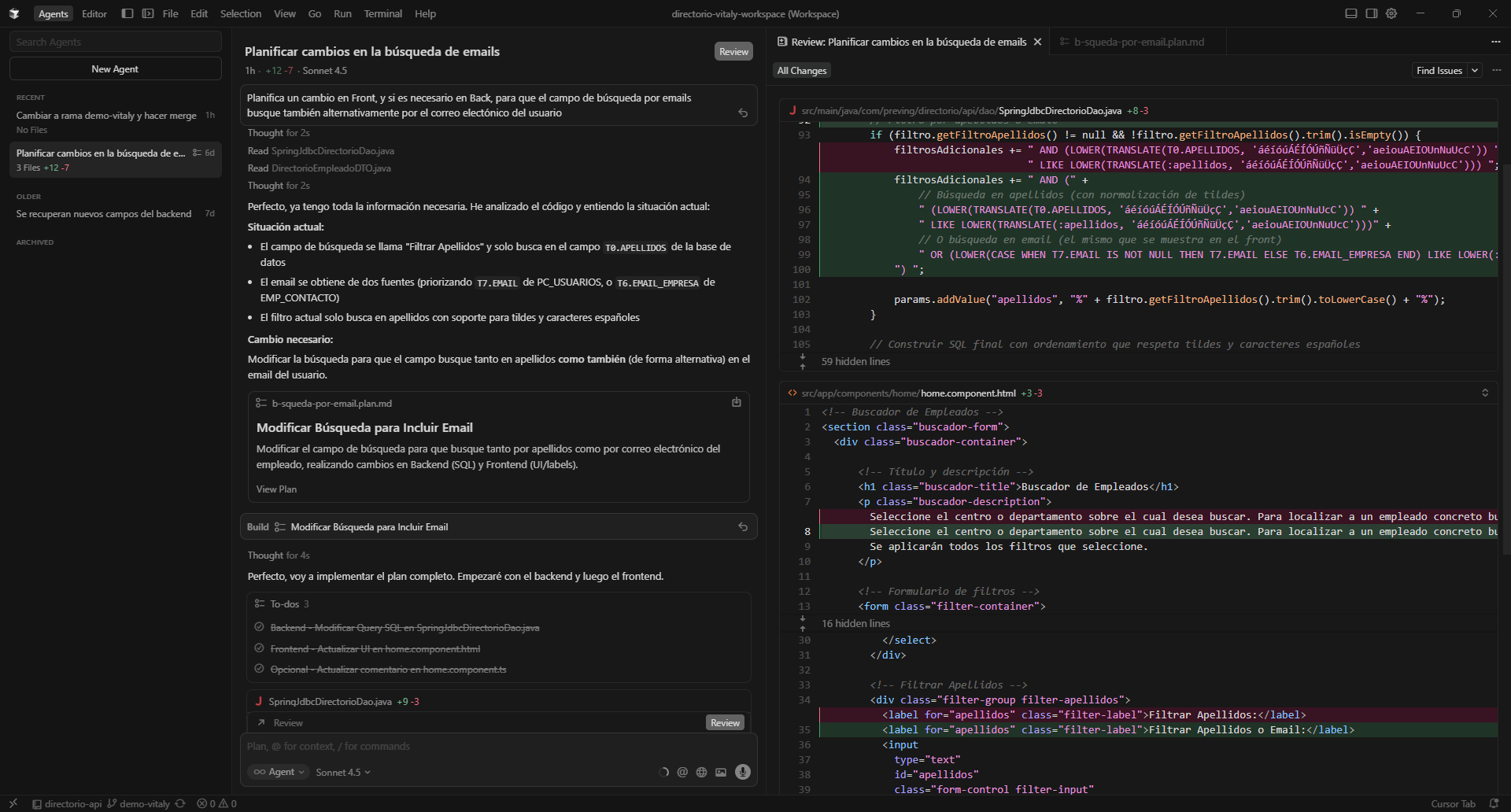
Task: Open the Terminal menu
Action: tap(382, 13)
